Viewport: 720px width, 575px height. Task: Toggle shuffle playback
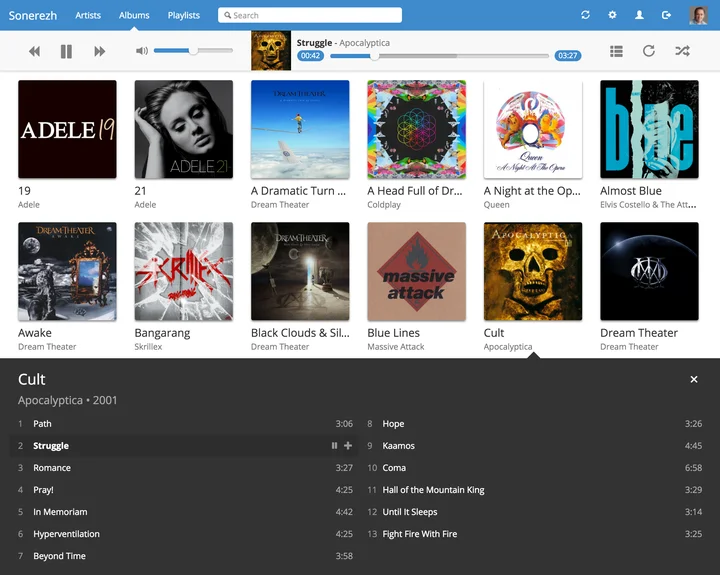point(682,51)
